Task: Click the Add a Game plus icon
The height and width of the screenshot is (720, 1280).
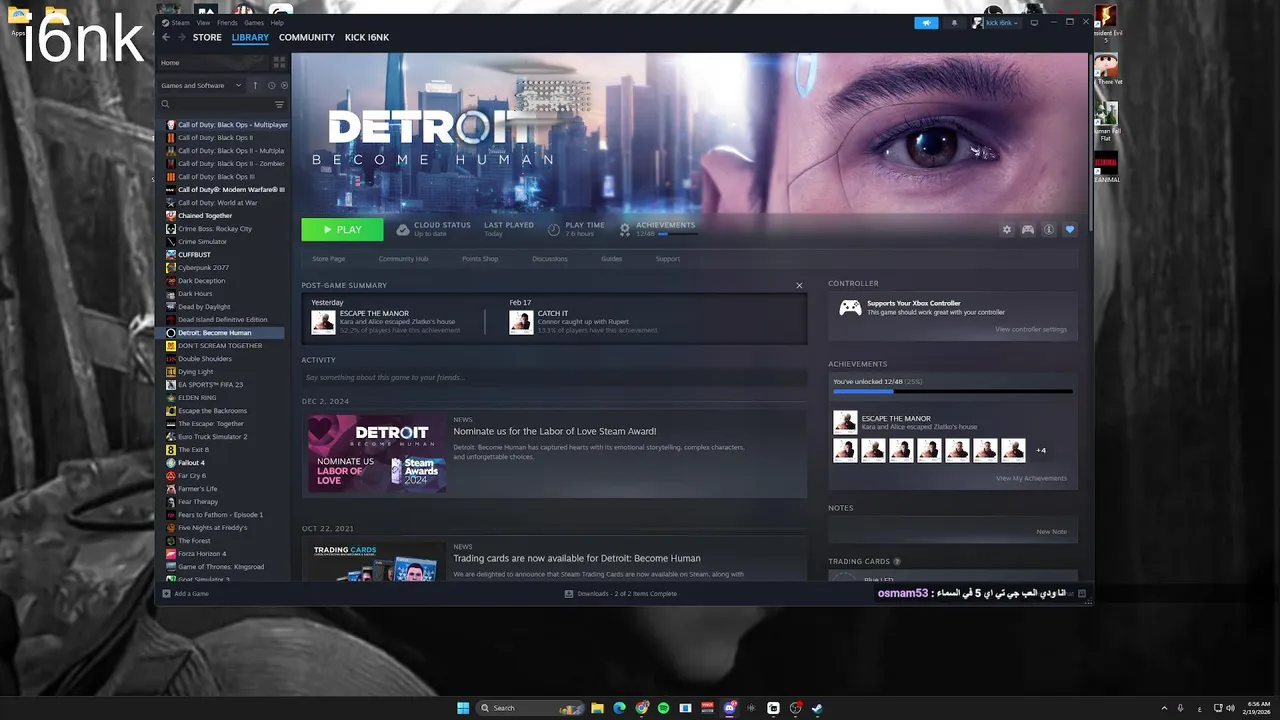Action: click(166, 594)
